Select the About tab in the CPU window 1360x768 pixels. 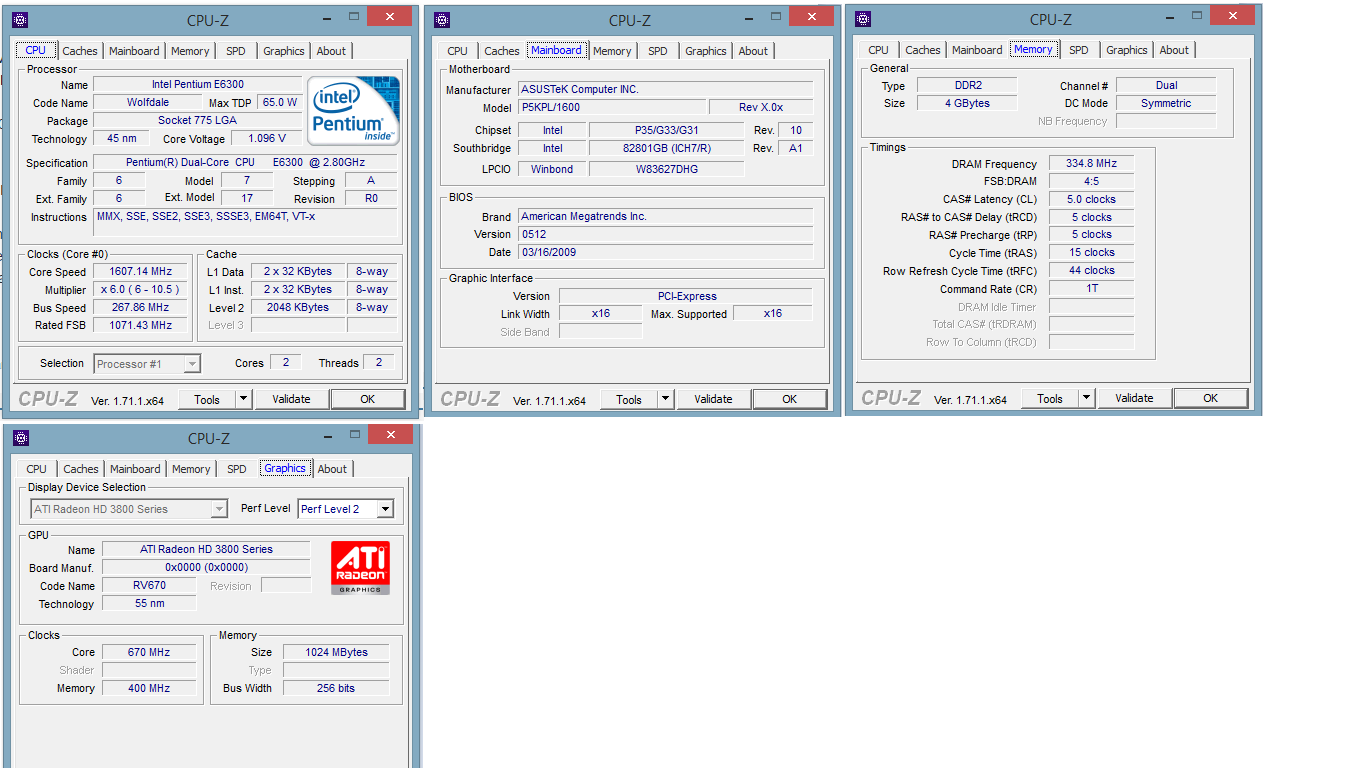331,51
